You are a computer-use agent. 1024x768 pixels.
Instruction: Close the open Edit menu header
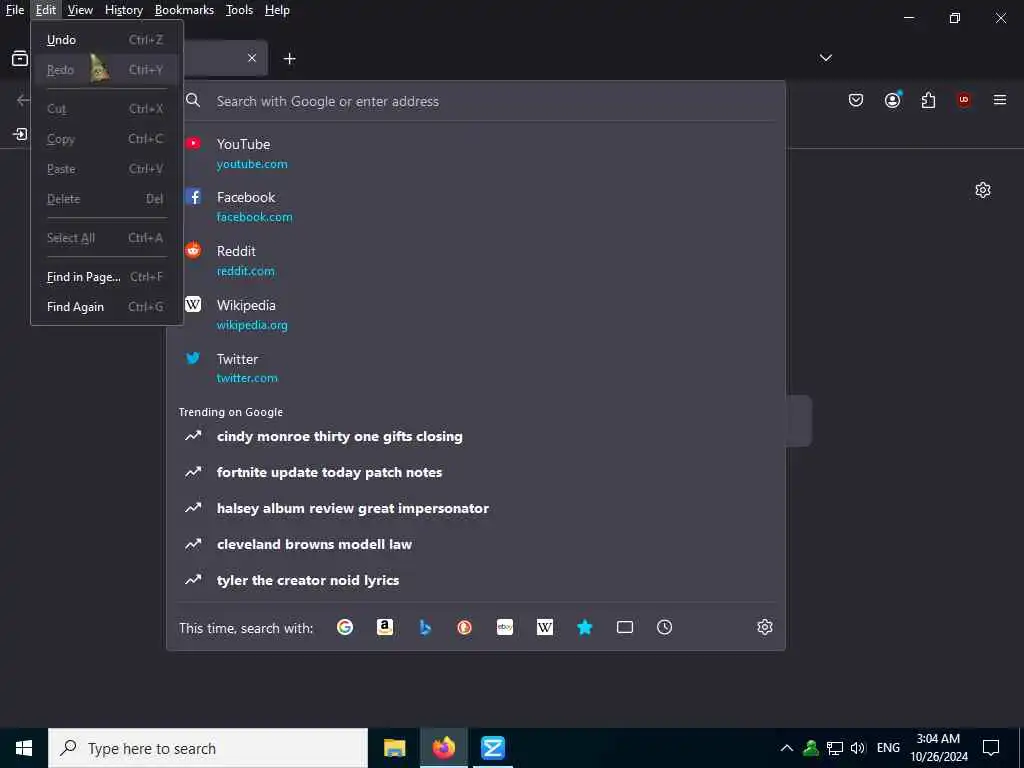click(x=46, y=10)
